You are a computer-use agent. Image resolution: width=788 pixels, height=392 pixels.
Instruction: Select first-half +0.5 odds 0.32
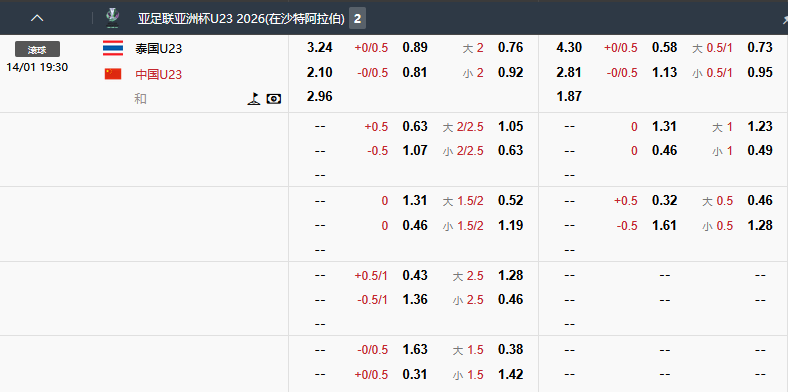tap(664, 201)
